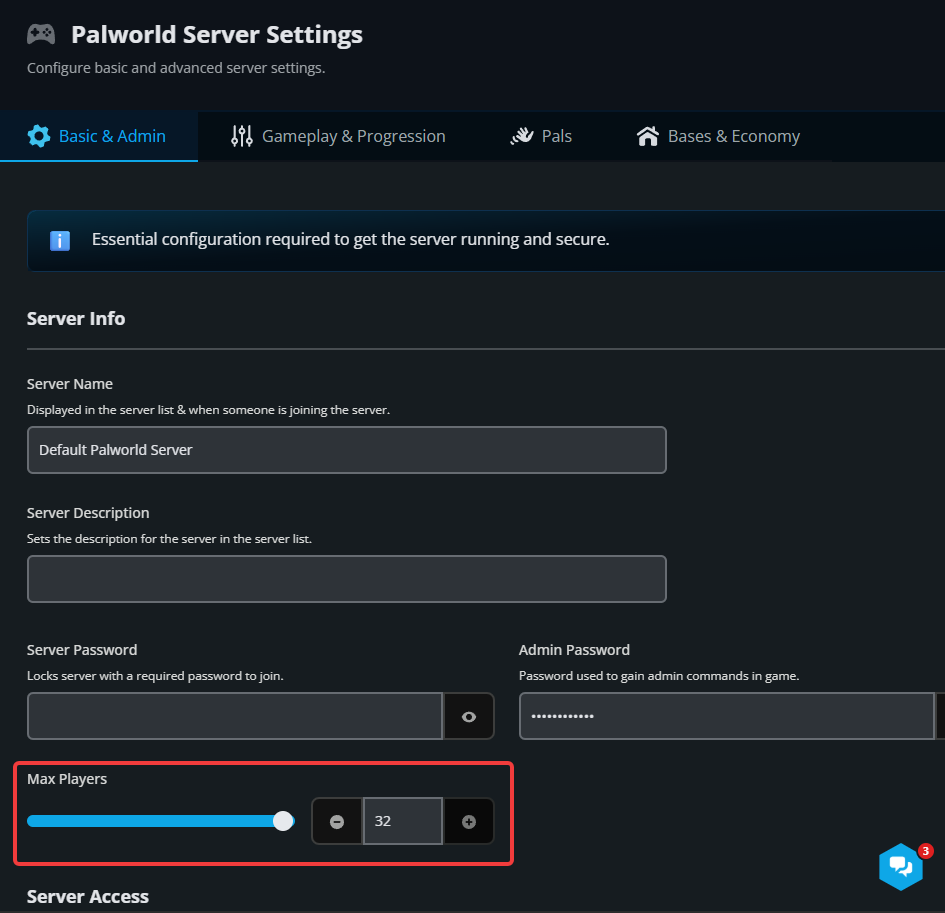Click the Max Players value field
The width and height of the screenshot is (945, 913).
[x=403, y=821]
